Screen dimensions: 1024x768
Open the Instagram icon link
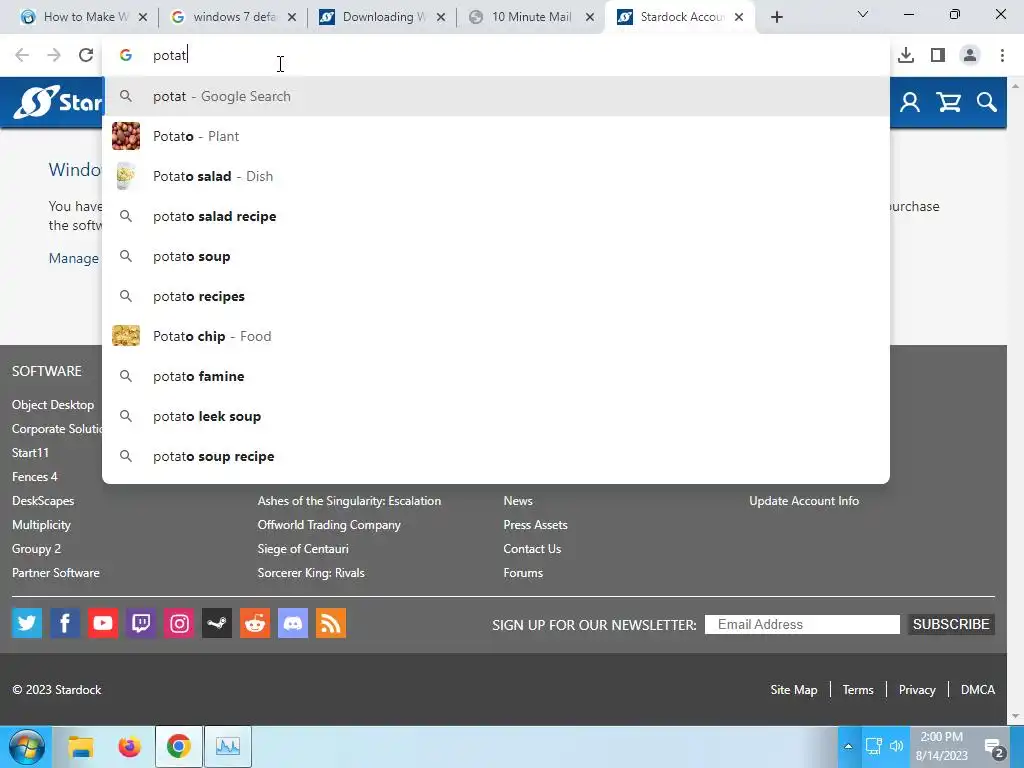click(179, 623)
